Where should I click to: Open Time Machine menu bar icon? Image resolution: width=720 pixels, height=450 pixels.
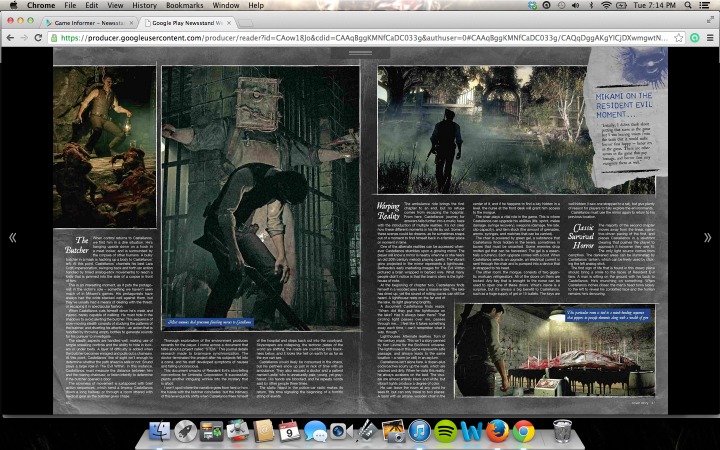[x=561, y=5]
